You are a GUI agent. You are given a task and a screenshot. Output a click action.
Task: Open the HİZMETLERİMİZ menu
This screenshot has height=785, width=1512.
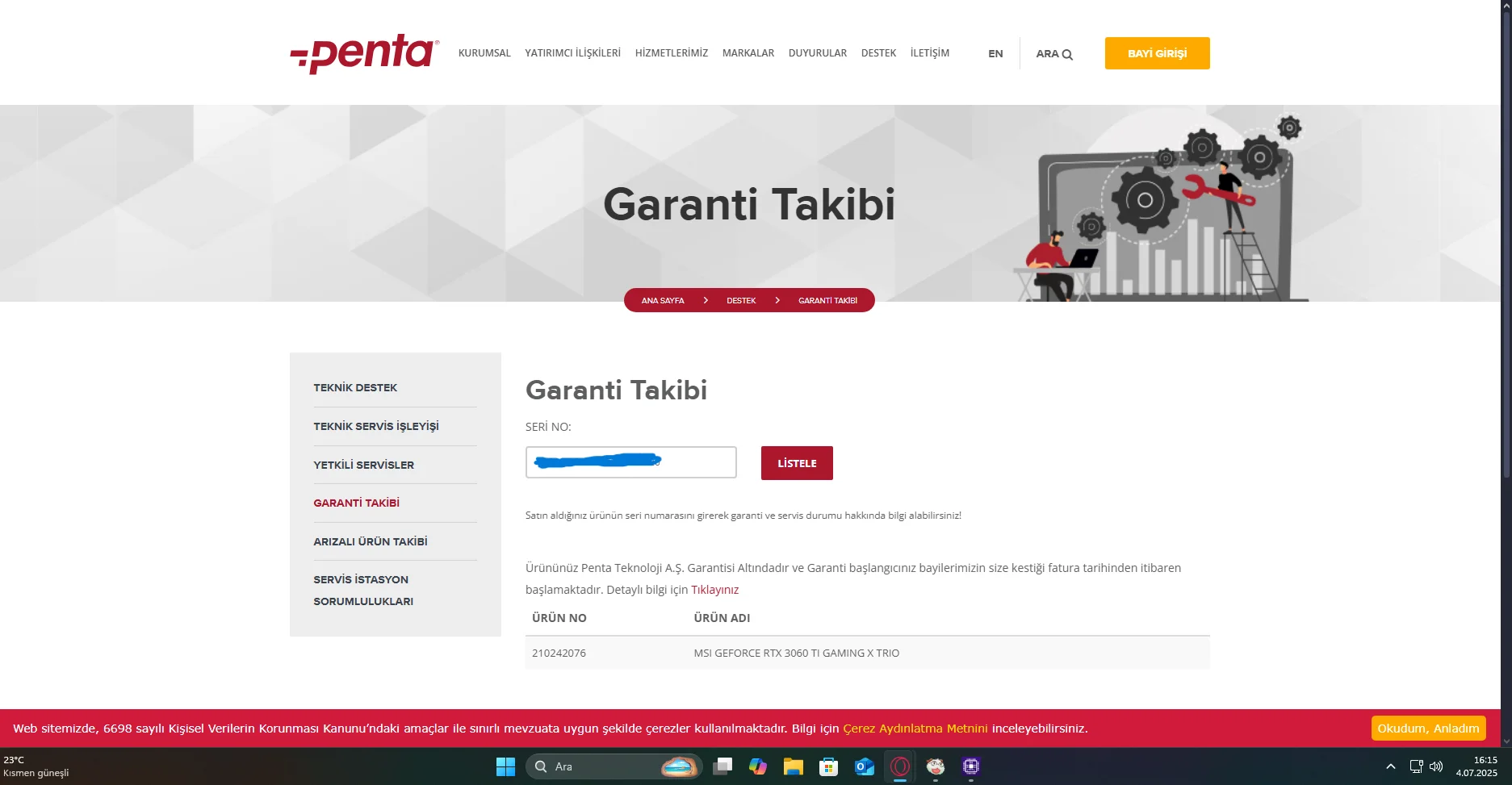point(672,53)
